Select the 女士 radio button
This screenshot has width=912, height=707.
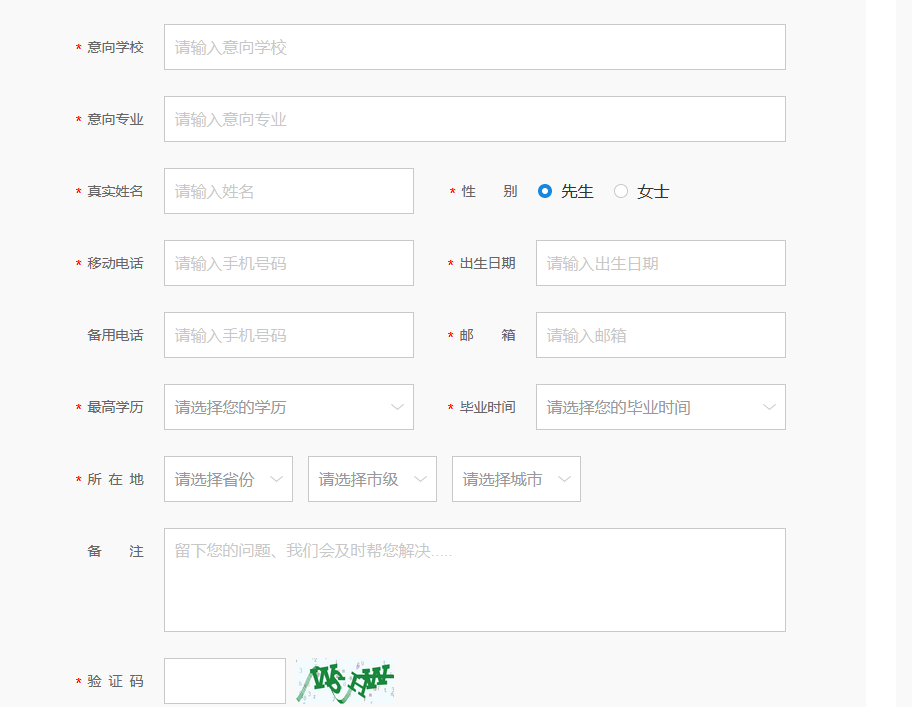pyautogui.click(x=621, y=191)
